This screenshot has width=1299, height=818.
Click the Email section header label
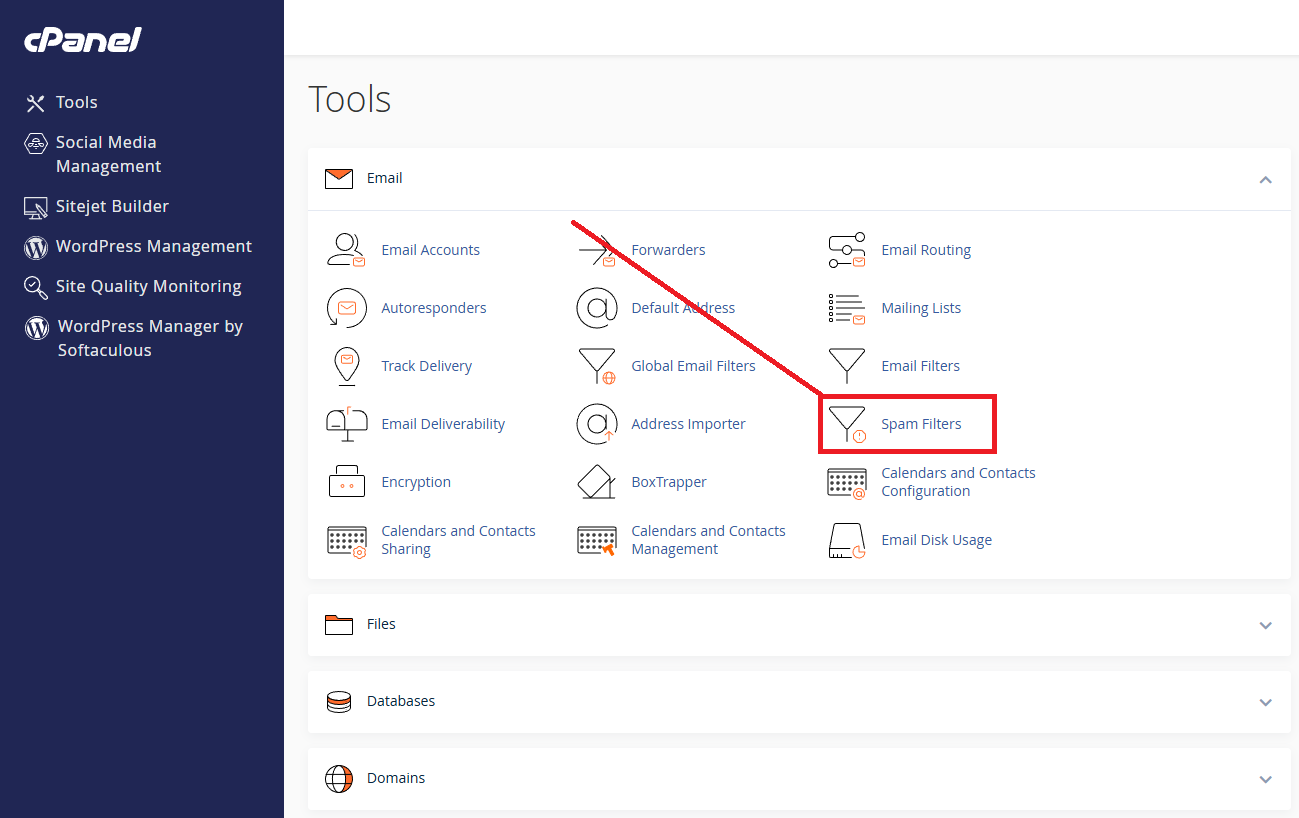pyautogui.click(x=385, y=178)
